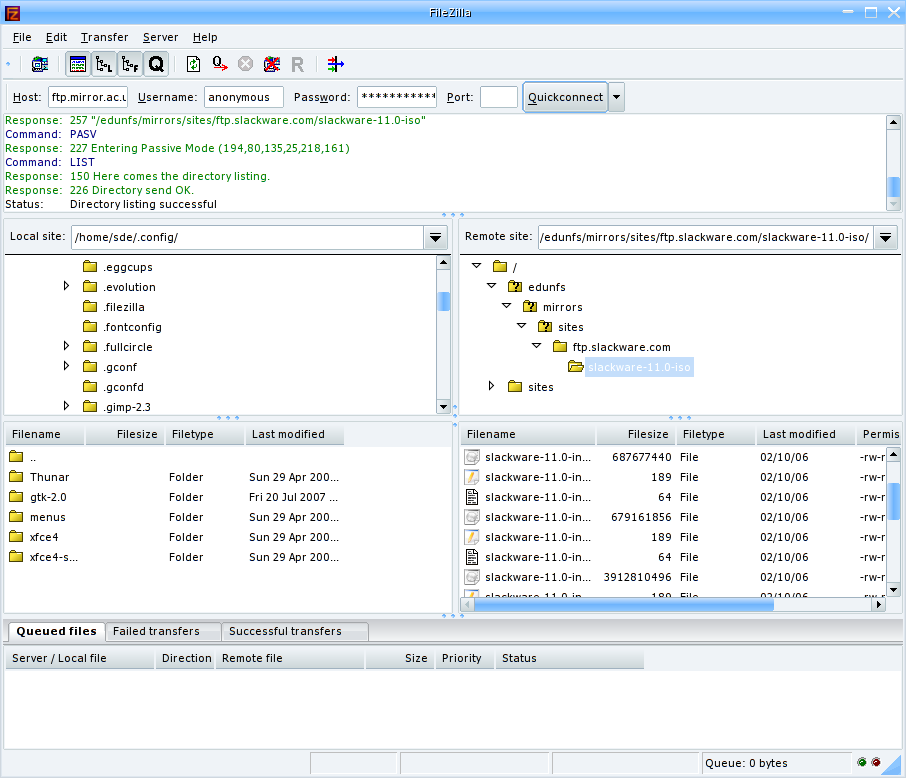Expand the .gconf folder in local tree
The image size is (906, 778).
tap(66, 366)
